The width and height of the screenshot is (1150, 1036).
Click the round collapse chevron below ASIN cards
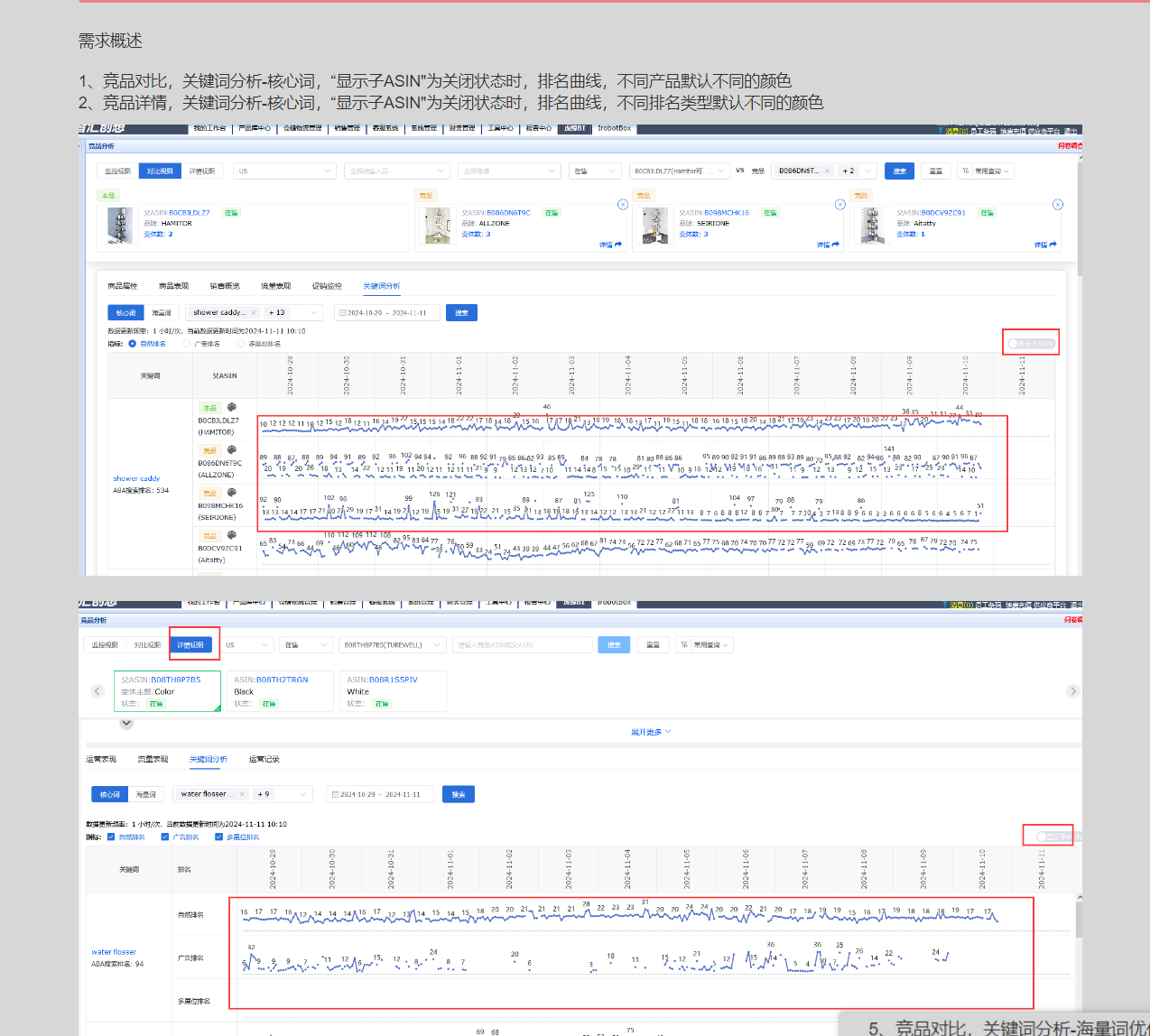(x=126, y=724)
